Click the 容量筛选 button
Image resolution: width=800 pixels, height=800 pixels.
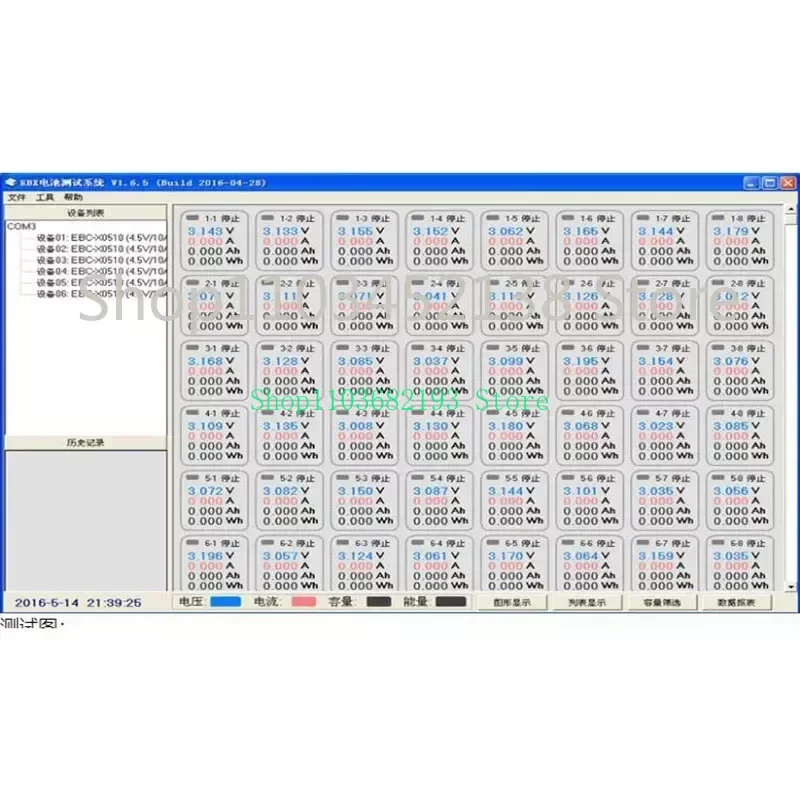[x=662, y=603]
